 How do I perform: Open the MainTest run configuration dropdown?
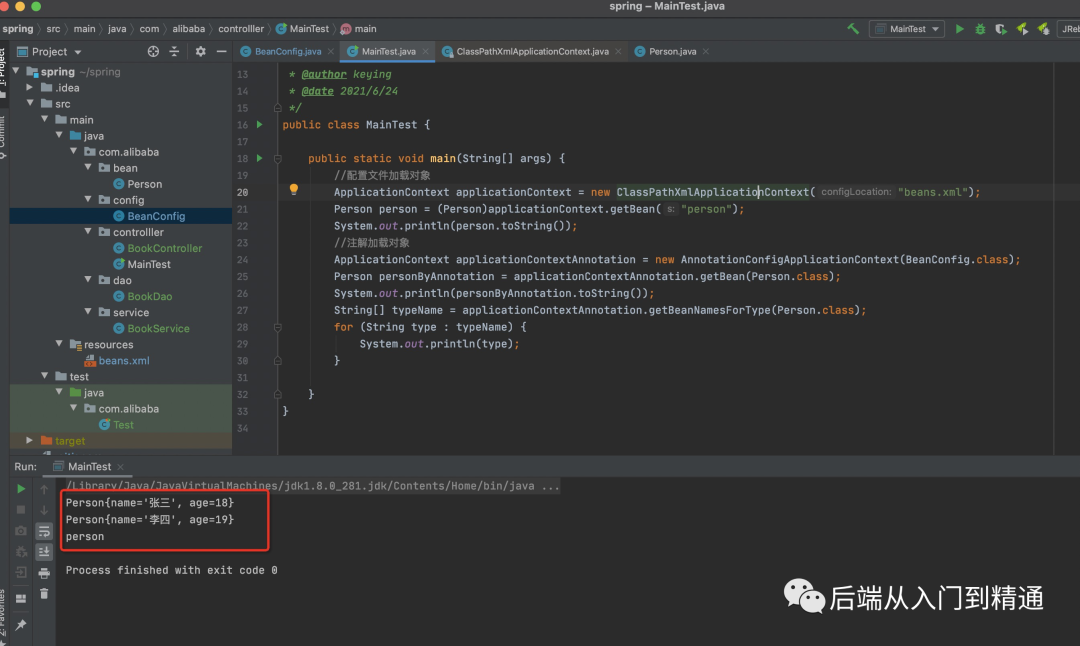click(907, 29)
